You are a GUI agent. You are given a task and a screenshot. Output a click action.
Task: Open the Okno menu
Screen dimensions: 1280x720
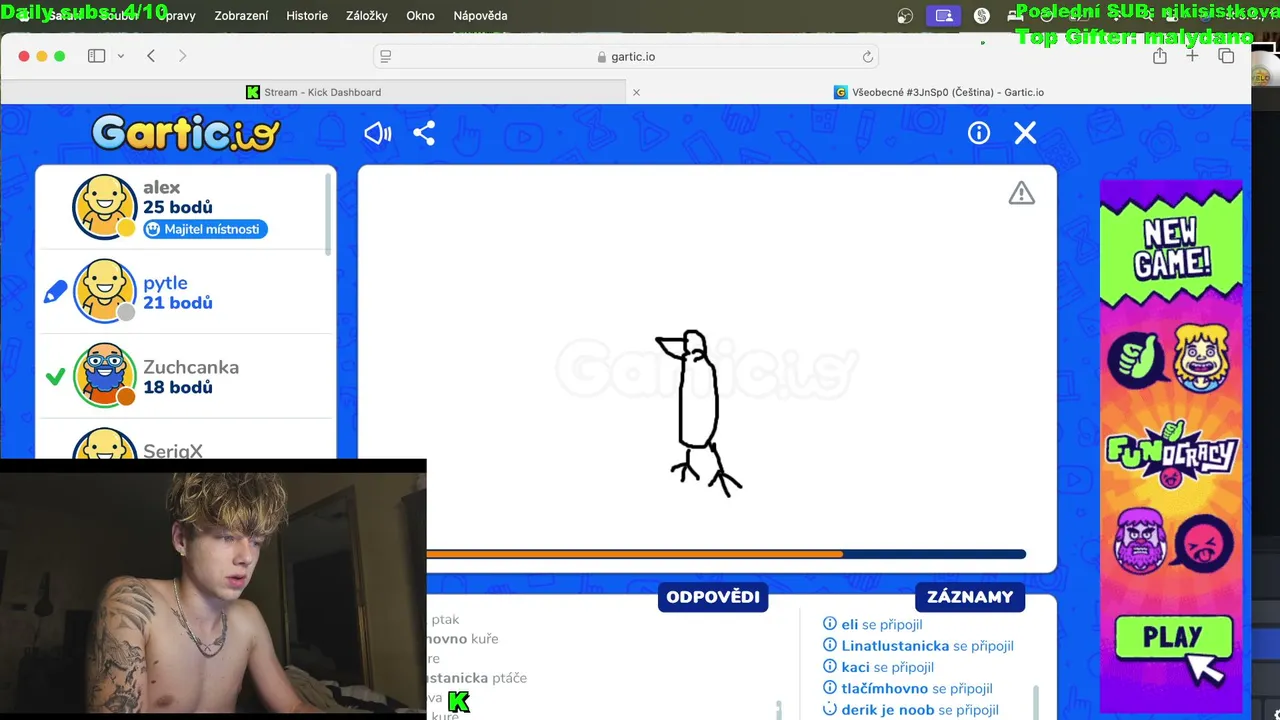point(420,16)
